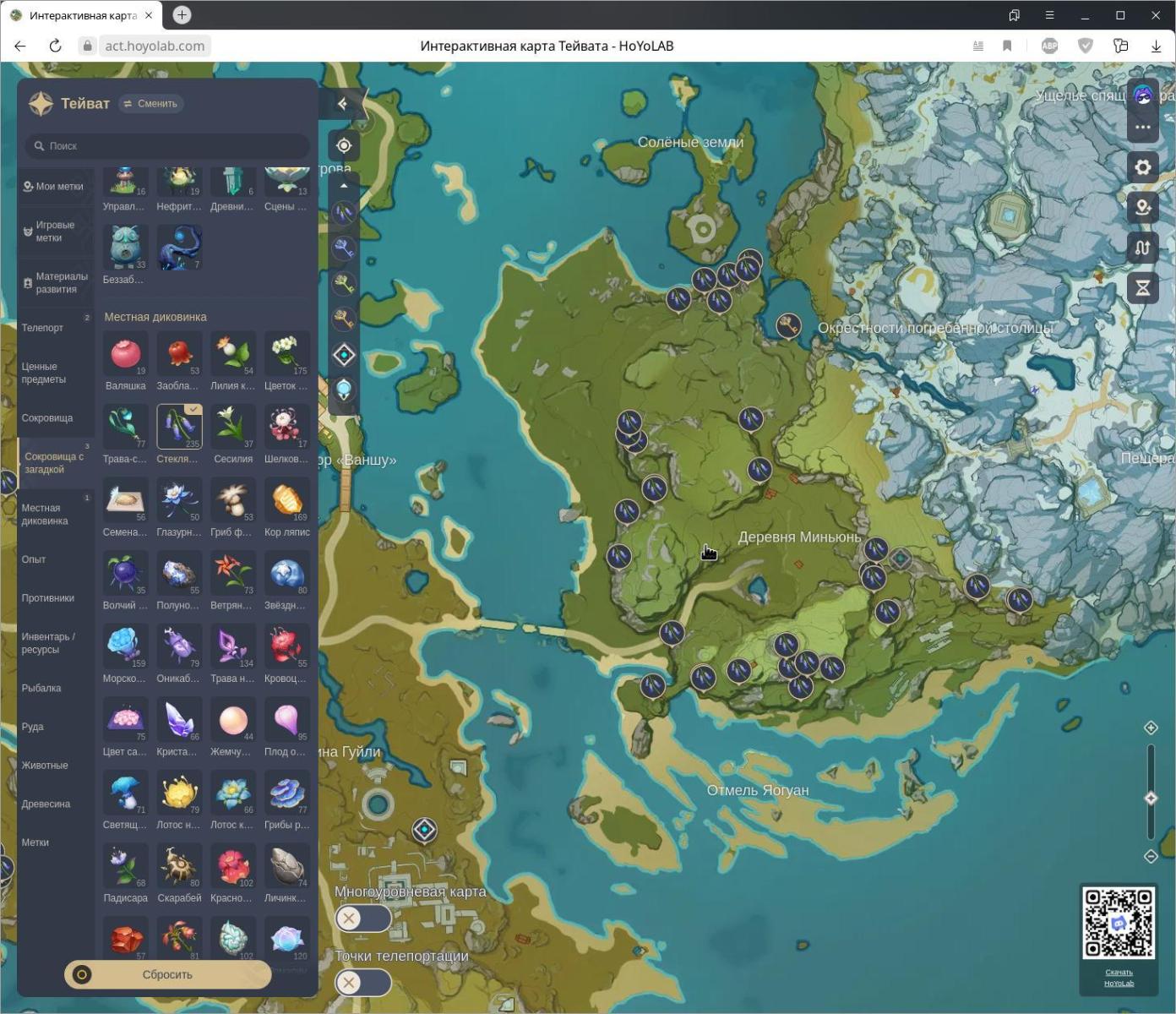
Task: Click the add custom pin button
Action: click(x=1143, y=208)
